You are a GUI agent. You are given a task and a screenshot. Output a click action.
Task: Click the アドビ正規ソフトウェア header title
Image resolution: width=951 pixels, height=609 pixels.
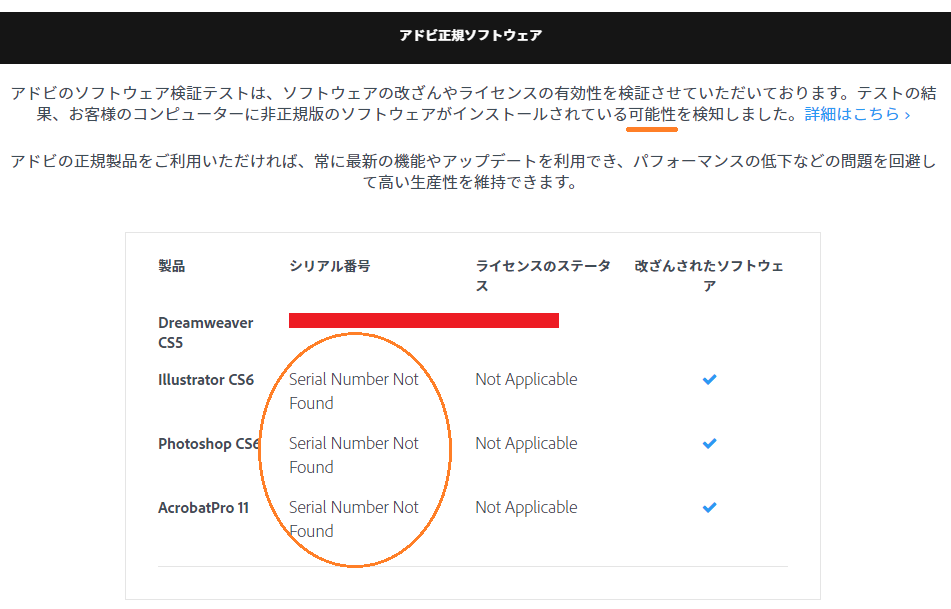click(471, 36)
